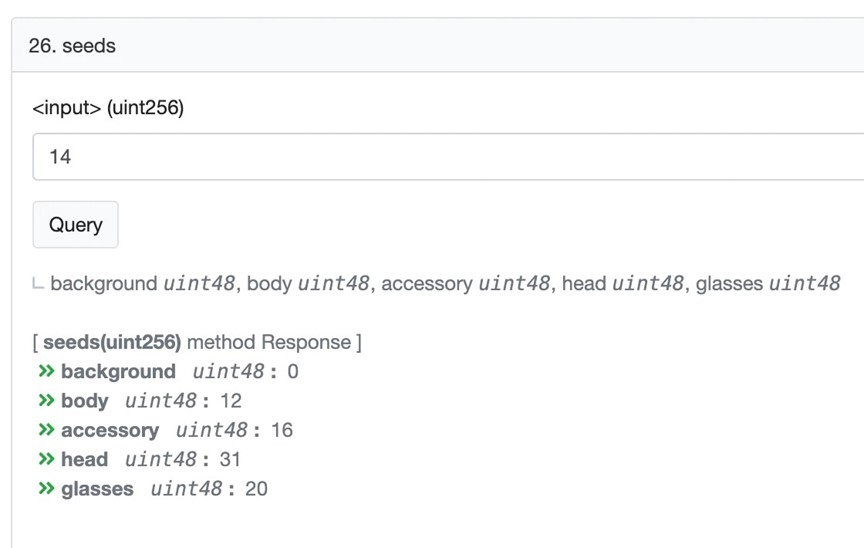Click the bold glasses label in response
This screenshot has height=548, width=864.
click(x=97, y=489)
